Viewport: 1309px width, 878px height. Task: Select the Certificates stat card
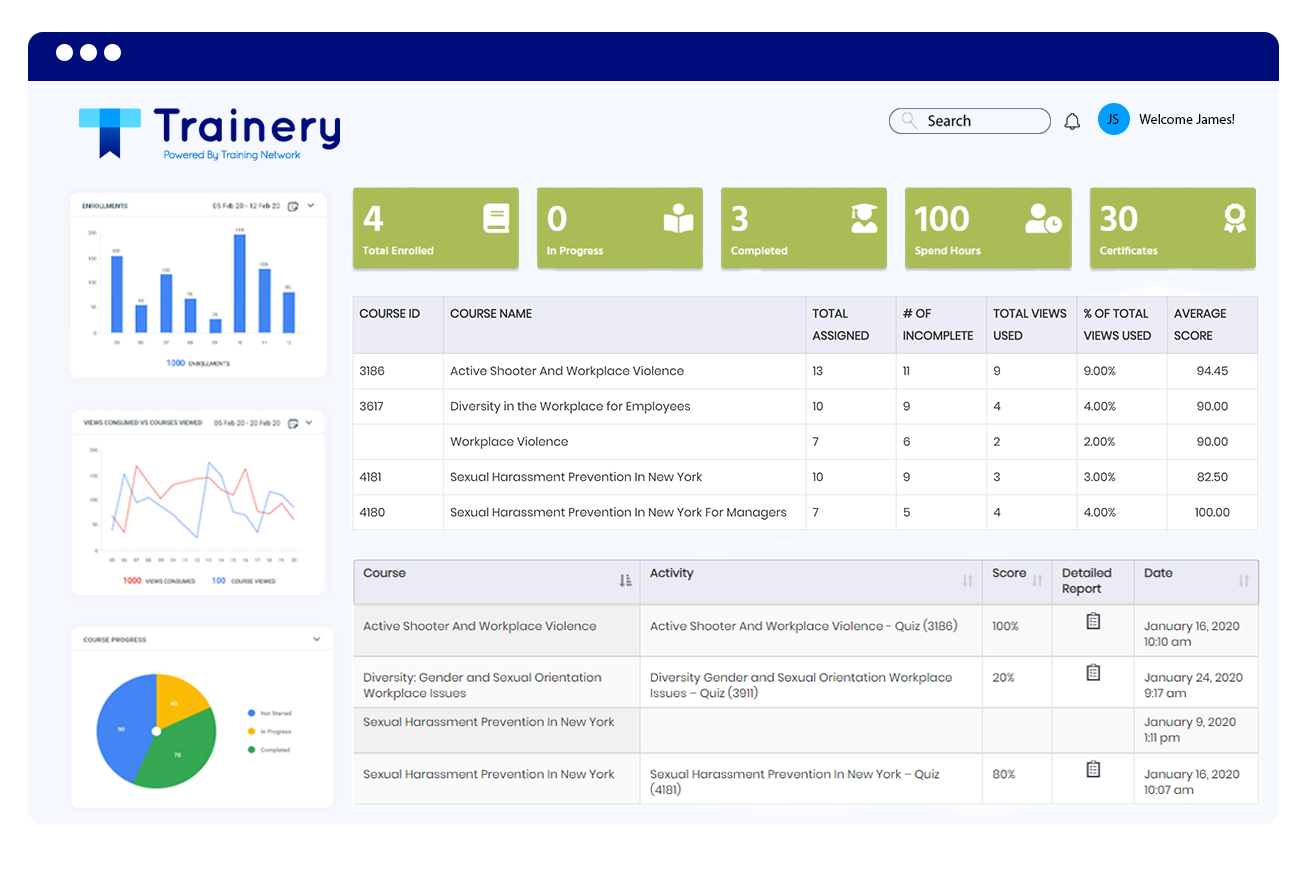[1172, 228]
